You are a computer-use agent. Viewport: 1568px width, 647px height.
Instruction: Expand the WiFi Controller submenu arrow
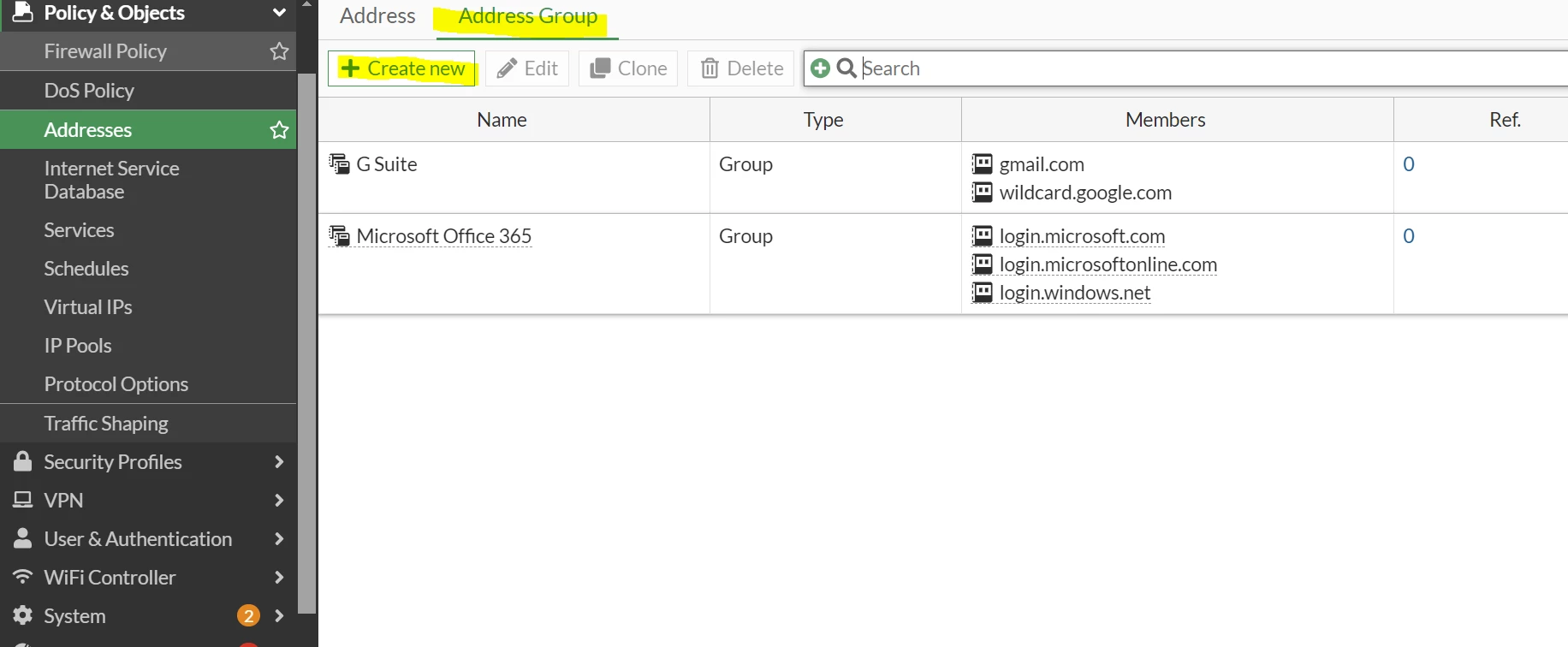(279, 577)
